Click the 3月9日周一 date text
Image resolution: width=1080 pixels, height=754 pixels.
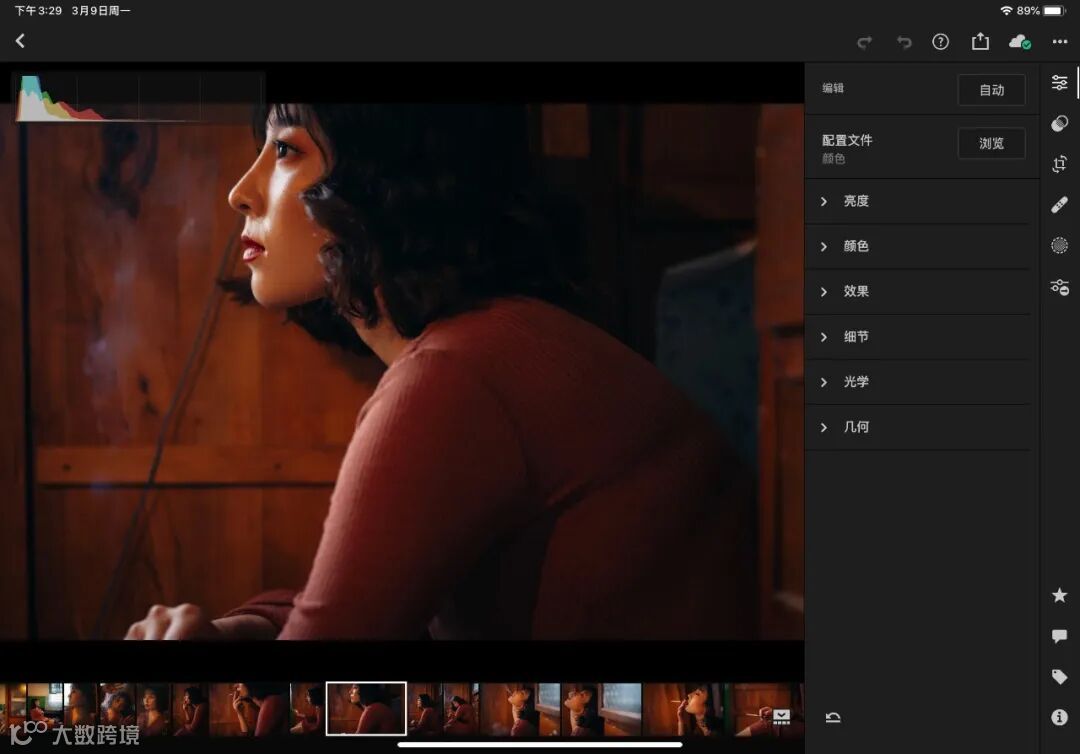(101, 10)
